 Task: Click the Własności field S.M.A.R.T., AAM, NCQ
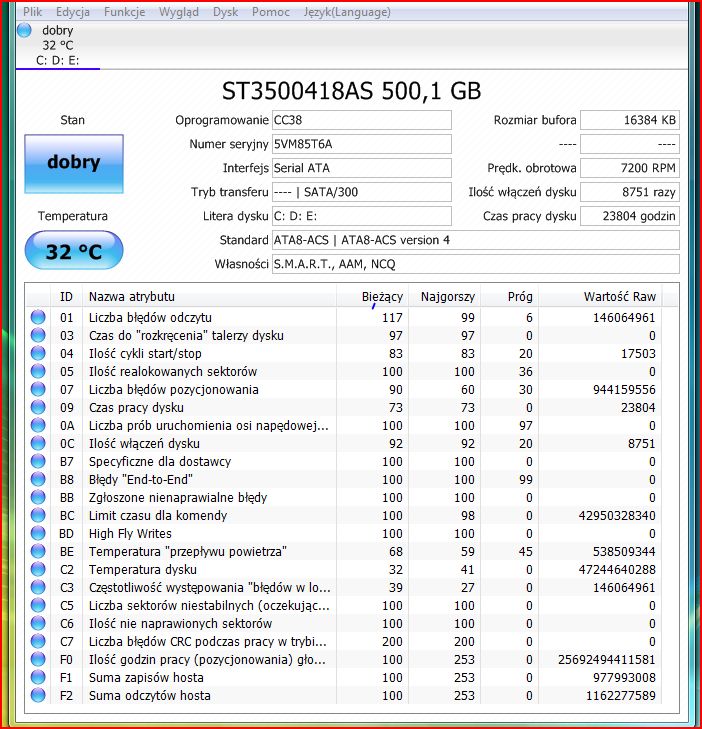pos(475,264)
